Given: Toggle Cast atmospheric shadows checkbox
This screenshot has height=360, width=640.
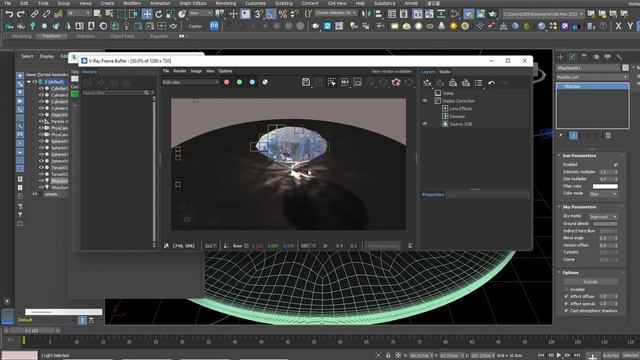Looking at the screenshot, I should coord(566,311).
